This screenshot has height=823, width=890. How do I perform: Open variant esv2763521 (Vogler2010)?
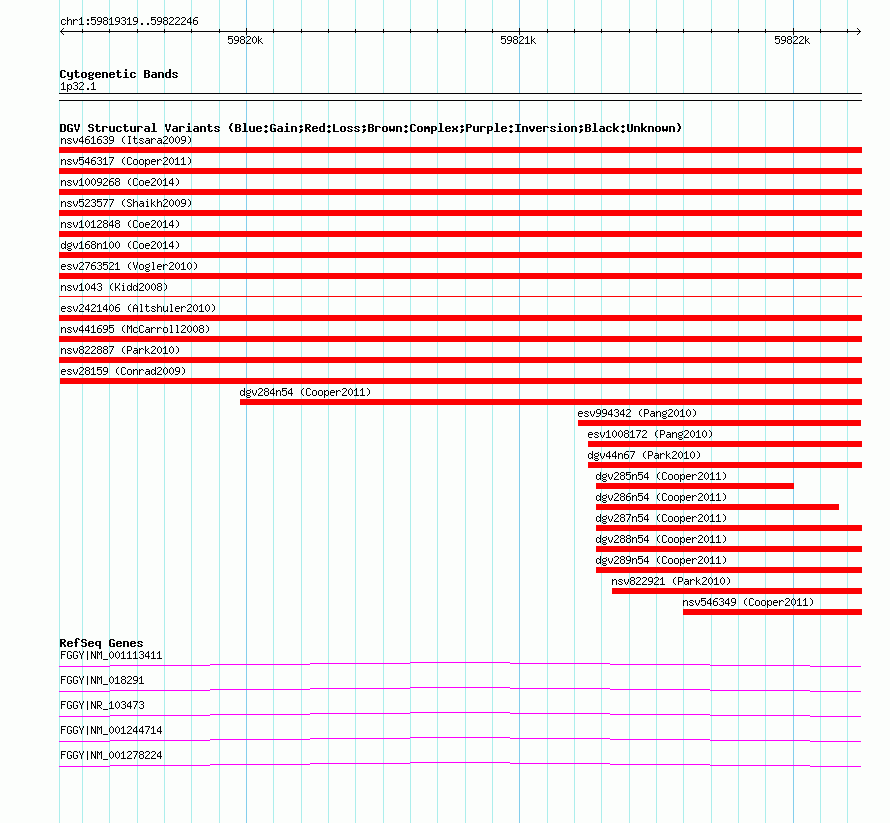click(129, 266)
